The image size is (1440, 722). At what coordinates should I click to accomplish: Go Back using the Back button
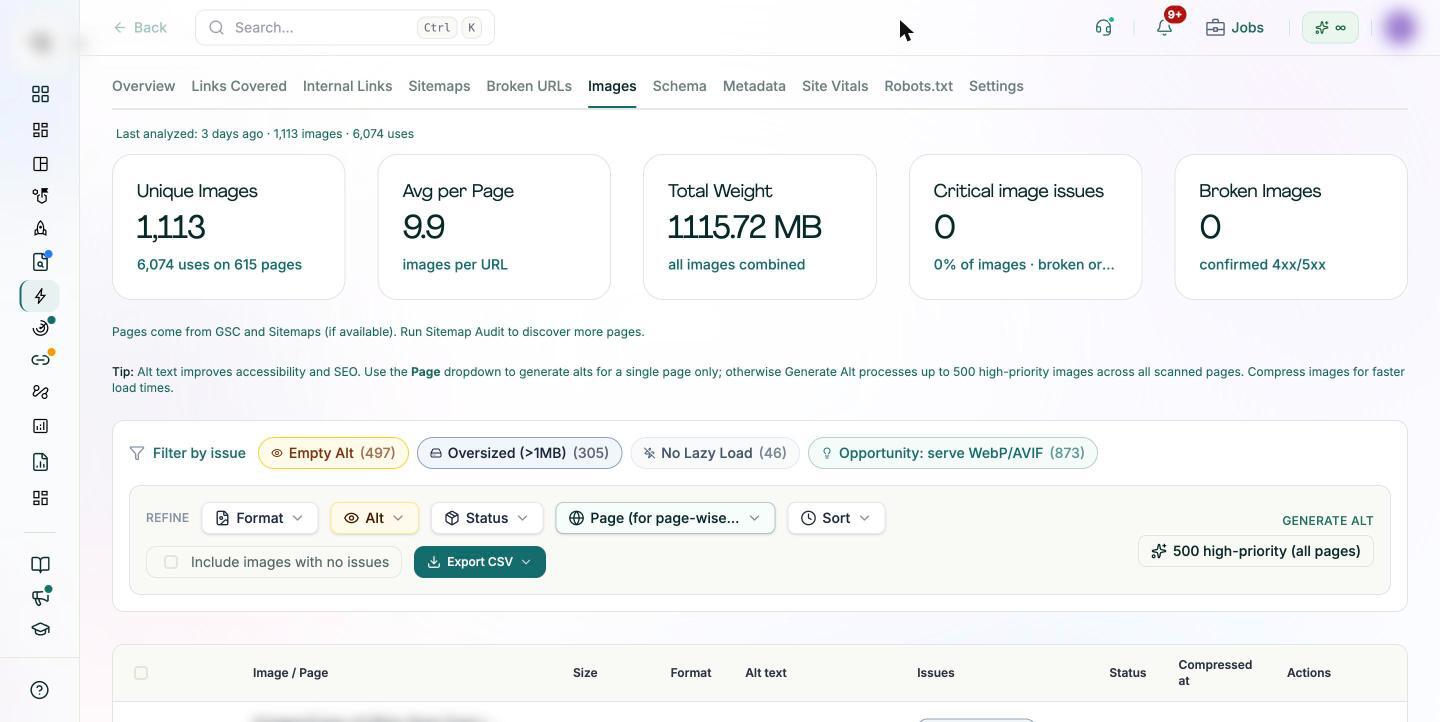(140, 27)
